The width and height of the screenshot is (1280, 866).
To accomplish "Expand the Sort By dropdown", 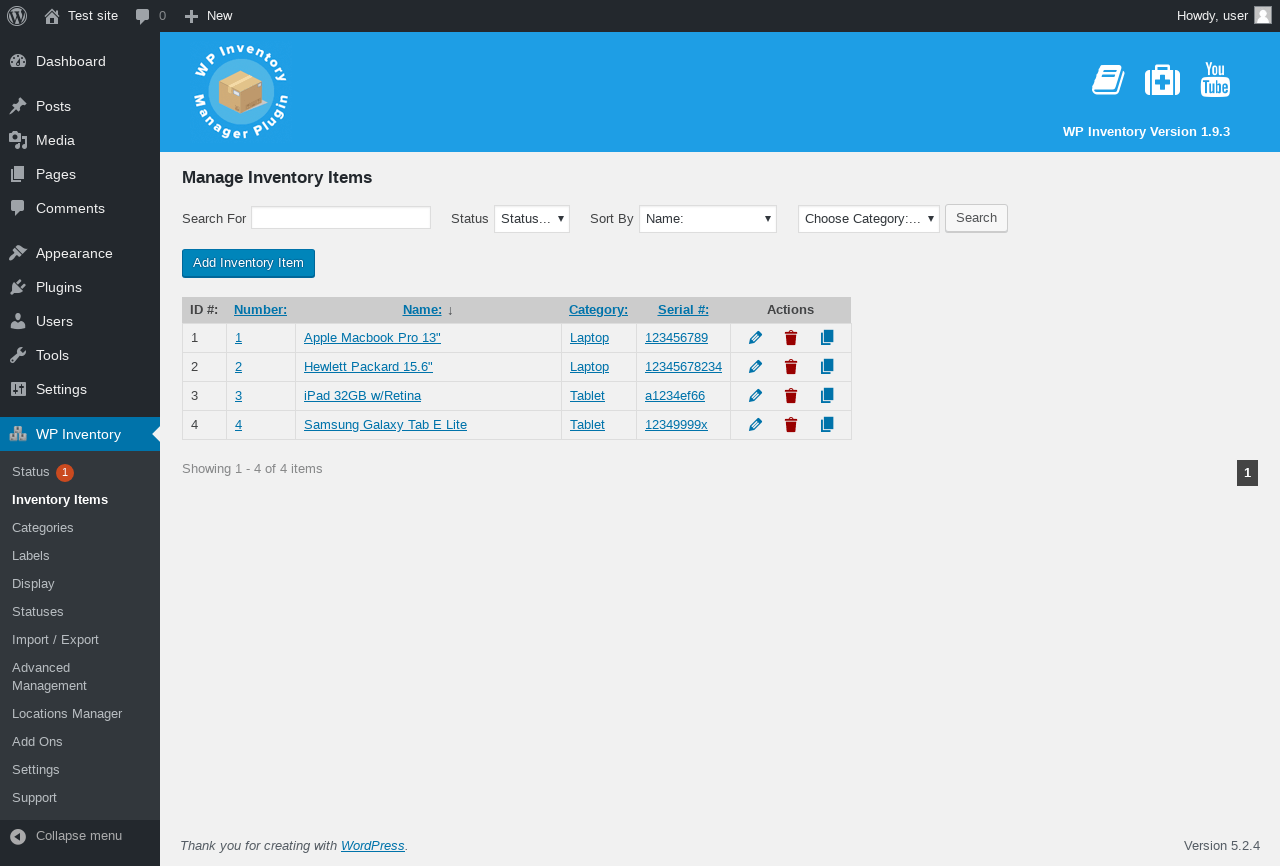I will [707, 219].
